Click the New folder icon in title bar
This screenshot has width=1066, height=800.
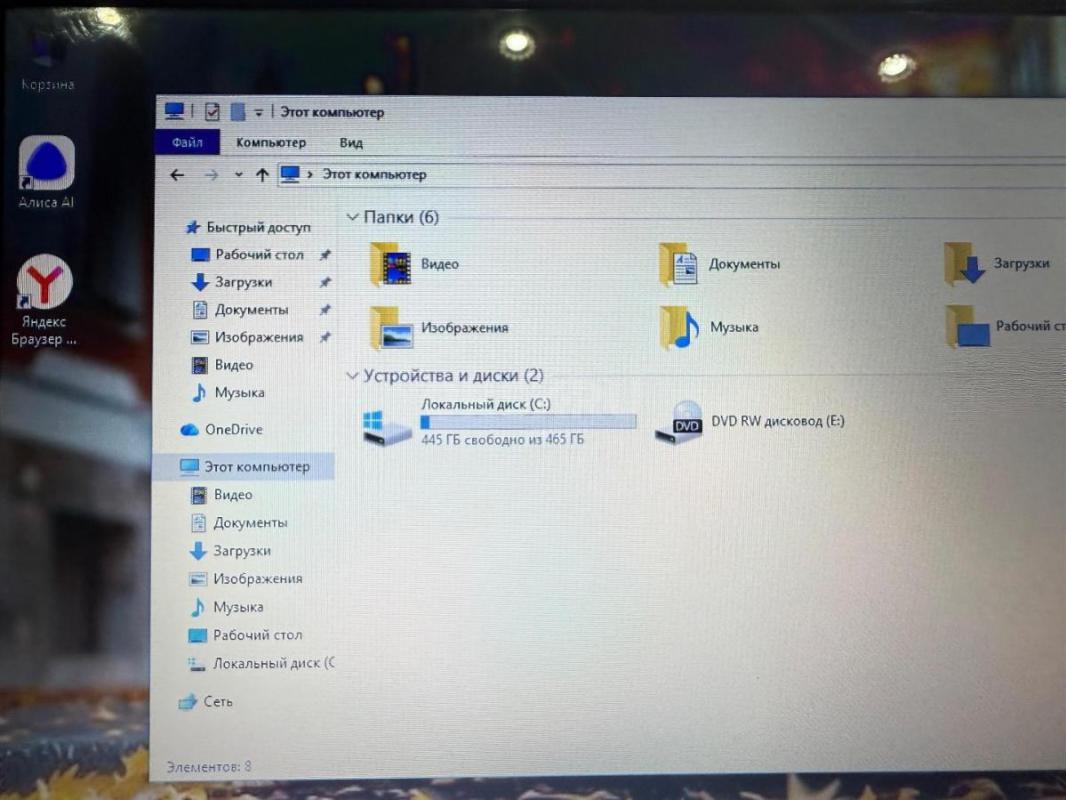[x=237, y=111]
